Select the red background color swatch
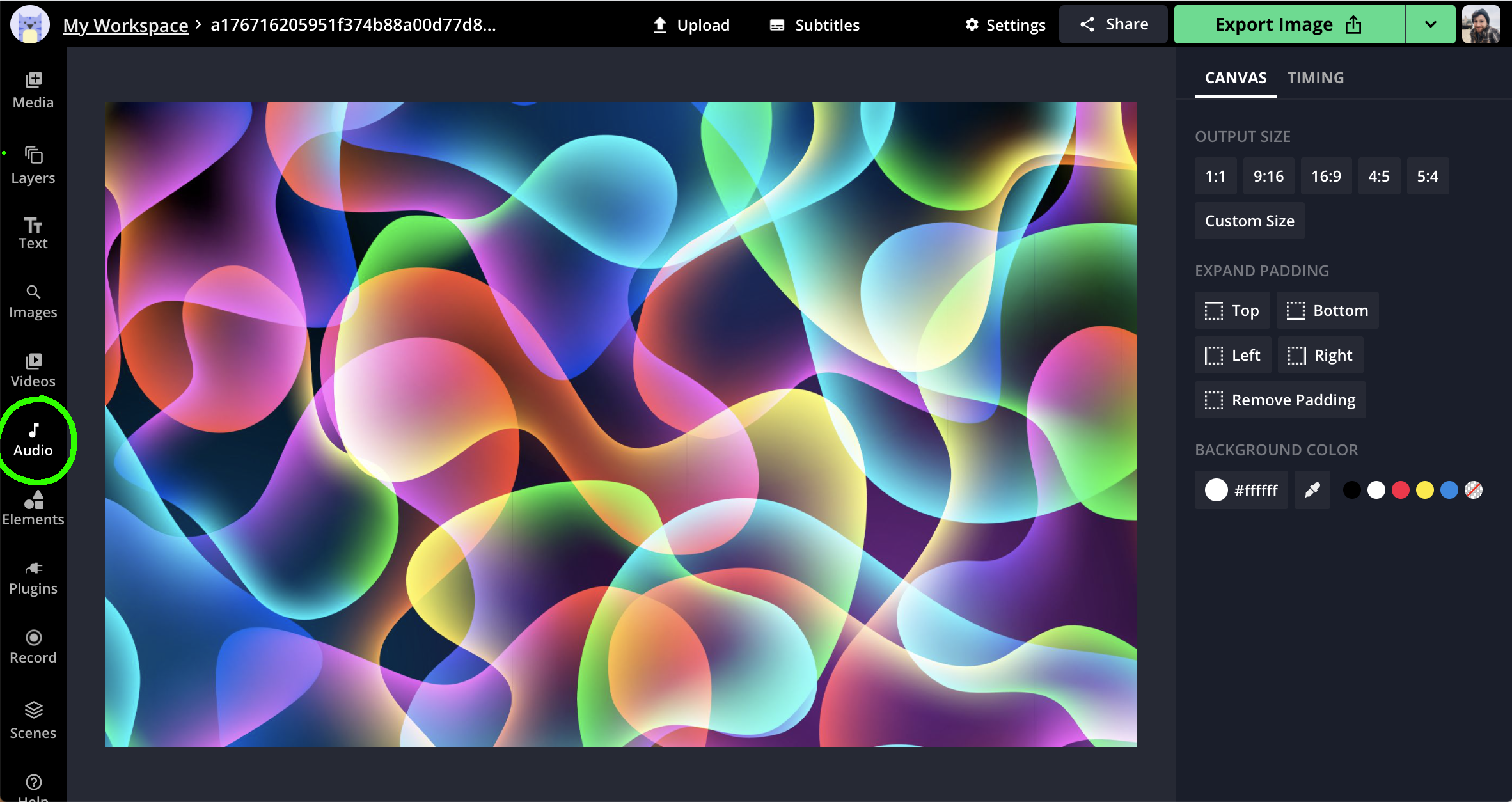The width and height of the screenshot is (1512, 802). (x=1401, y=490)
